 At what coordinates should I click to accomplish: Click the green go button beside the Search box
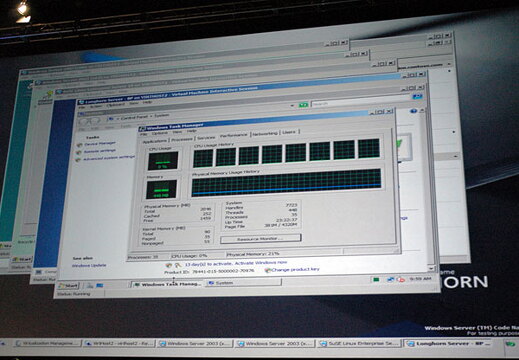pyautogui.click(x=303, y=105)
